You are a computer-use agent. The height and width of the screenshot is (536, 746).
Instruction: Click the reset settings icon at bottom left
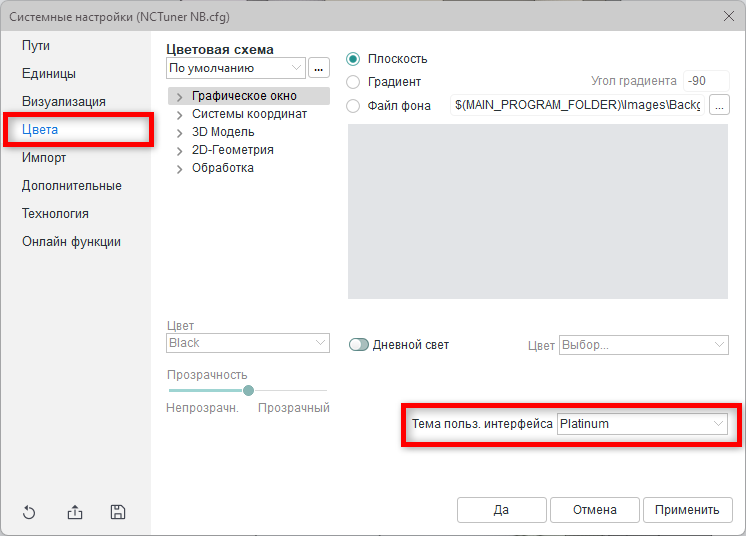(29, 513)
